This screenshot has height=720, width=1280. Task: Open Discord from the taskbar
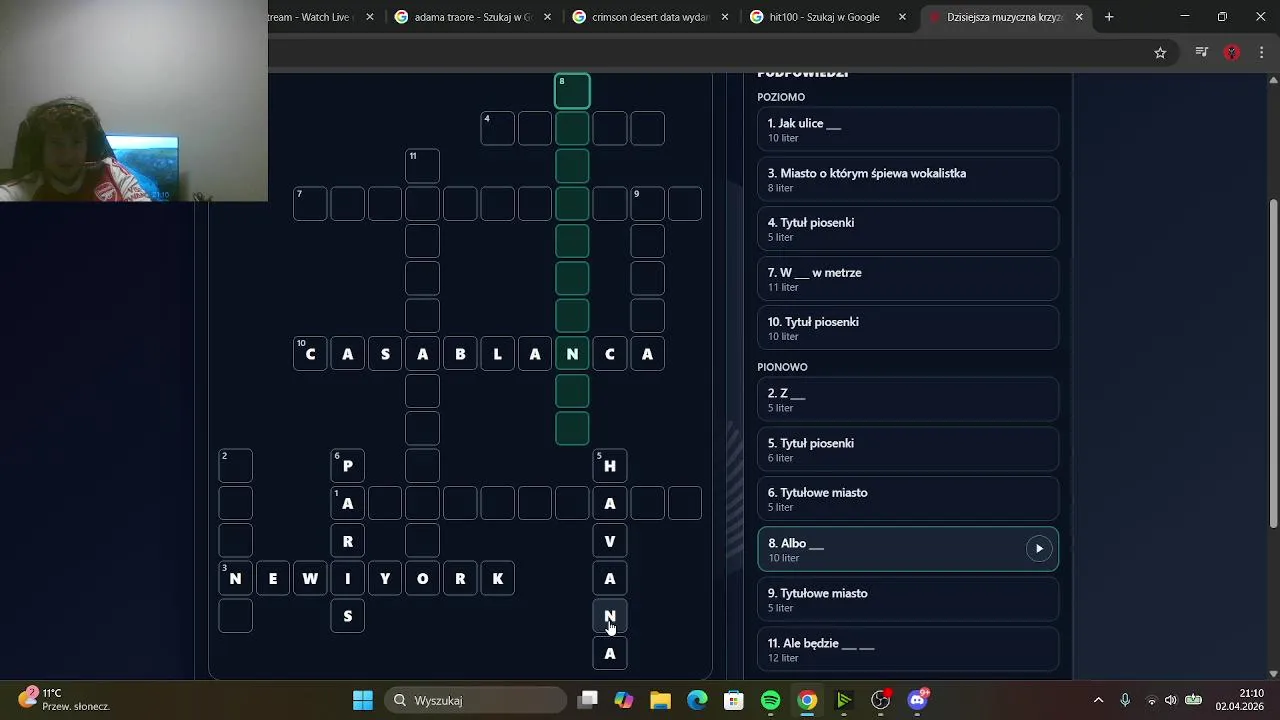point(917,700)
